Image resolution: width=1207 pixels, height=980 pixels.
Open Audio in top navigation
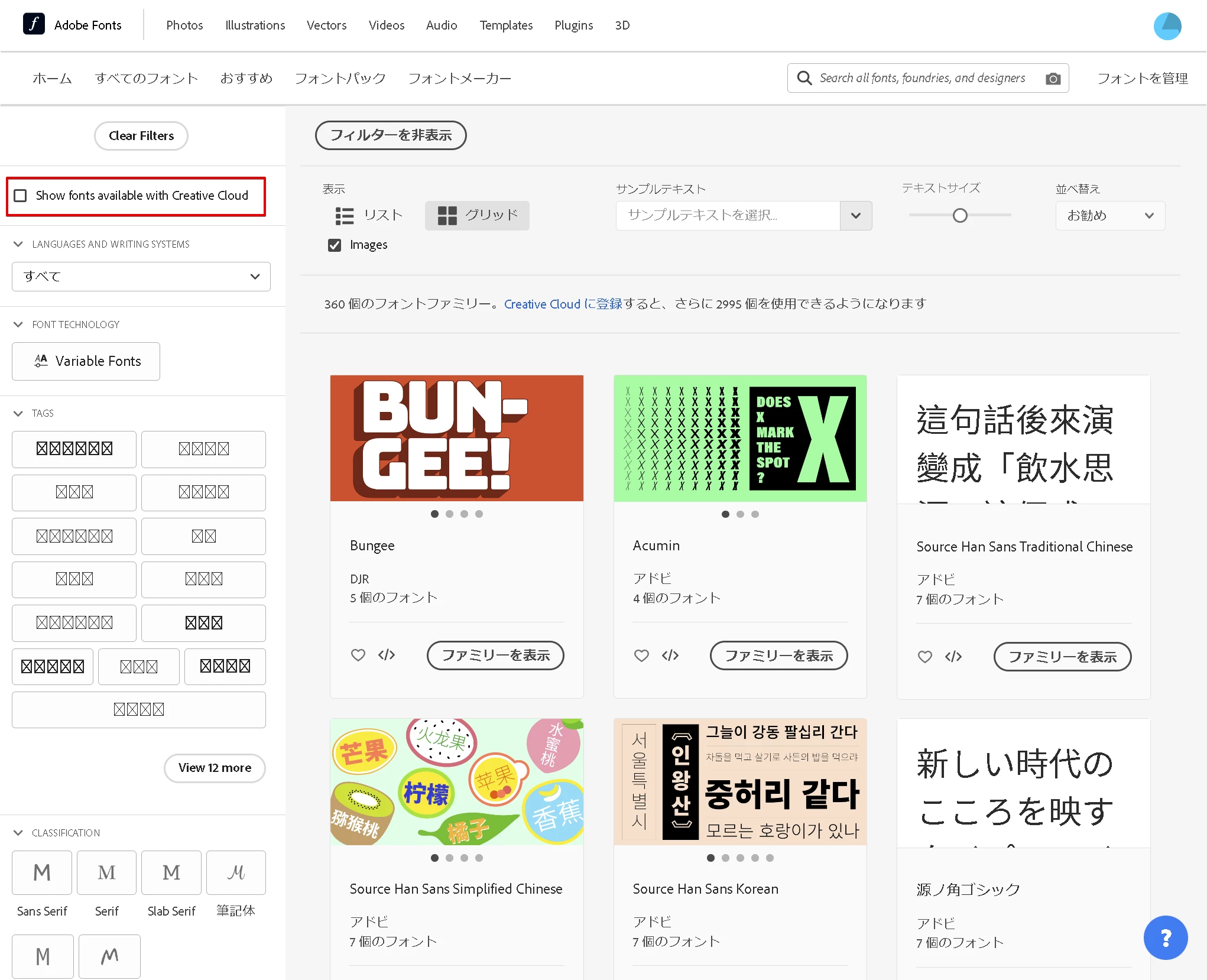[x=442, y=25]
